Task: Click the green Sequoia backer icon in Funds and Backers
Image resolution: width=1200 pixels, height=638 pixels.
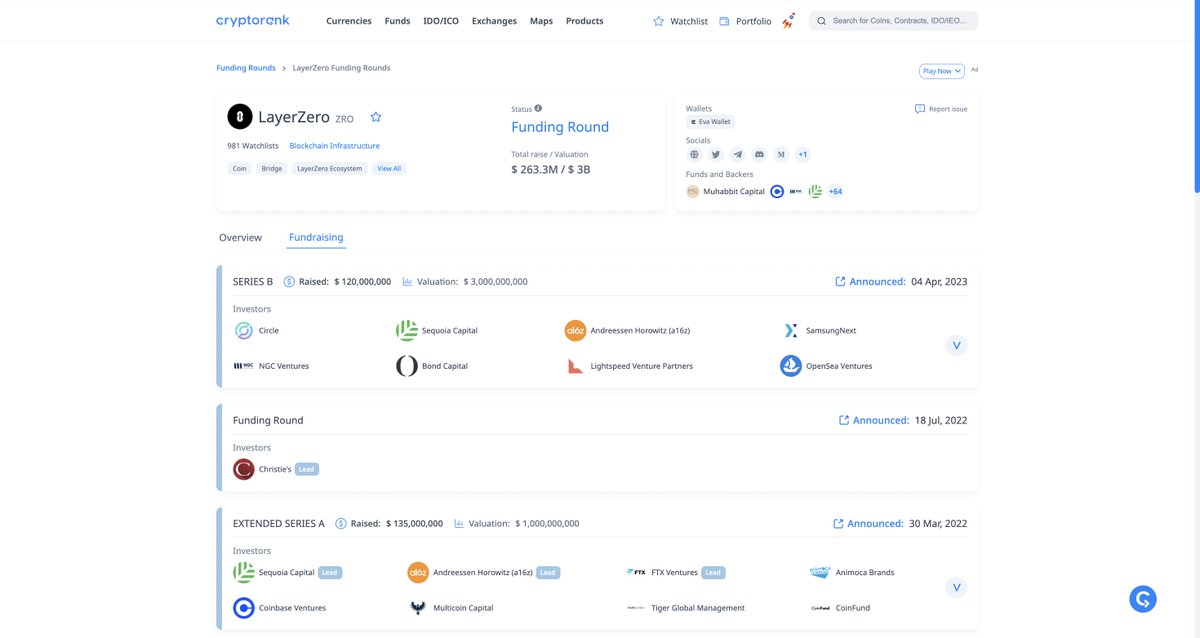Action: (815, 191)
